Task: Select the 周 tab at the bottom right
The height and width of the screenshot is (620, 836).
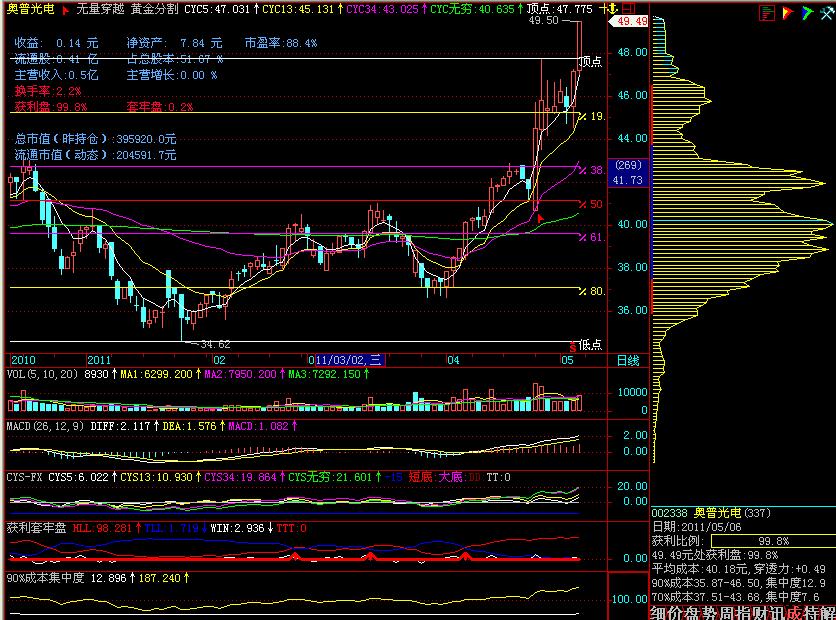Action: click(x=727, y=613)
